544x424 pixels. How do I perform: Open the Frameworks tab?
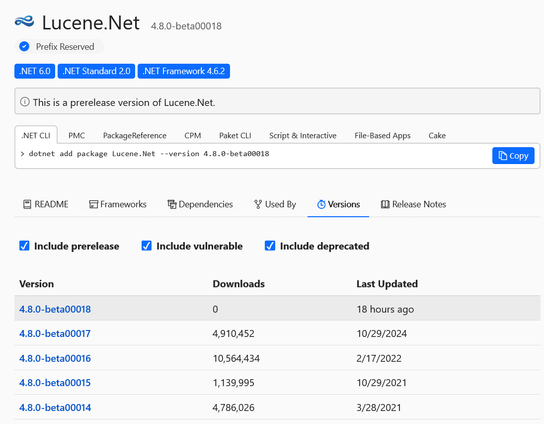point(118,204)
